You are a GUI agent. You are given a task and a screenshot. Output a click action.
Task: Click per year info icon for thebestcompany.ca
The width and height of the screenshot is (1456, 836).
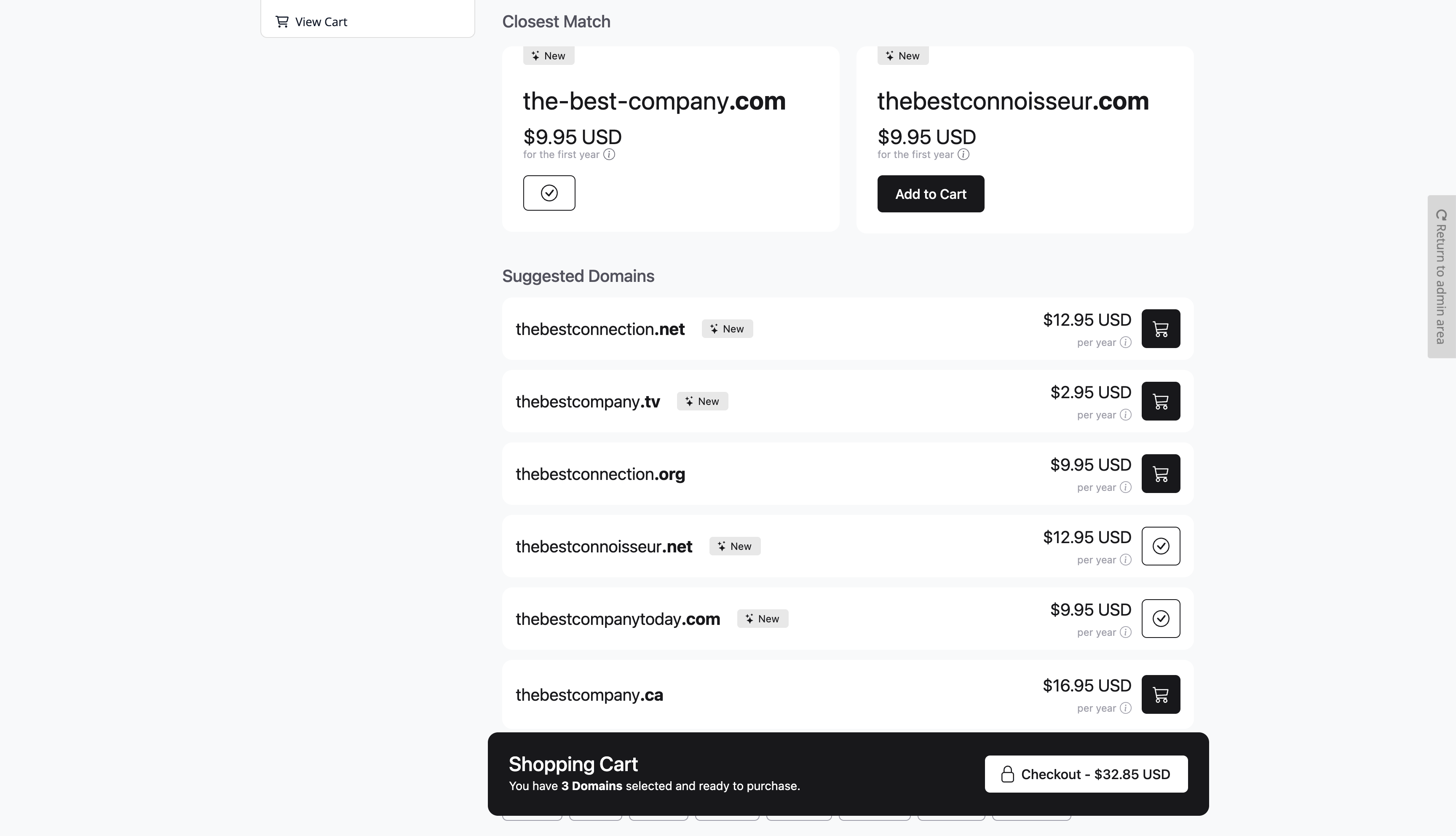[x=1125, y=708]
